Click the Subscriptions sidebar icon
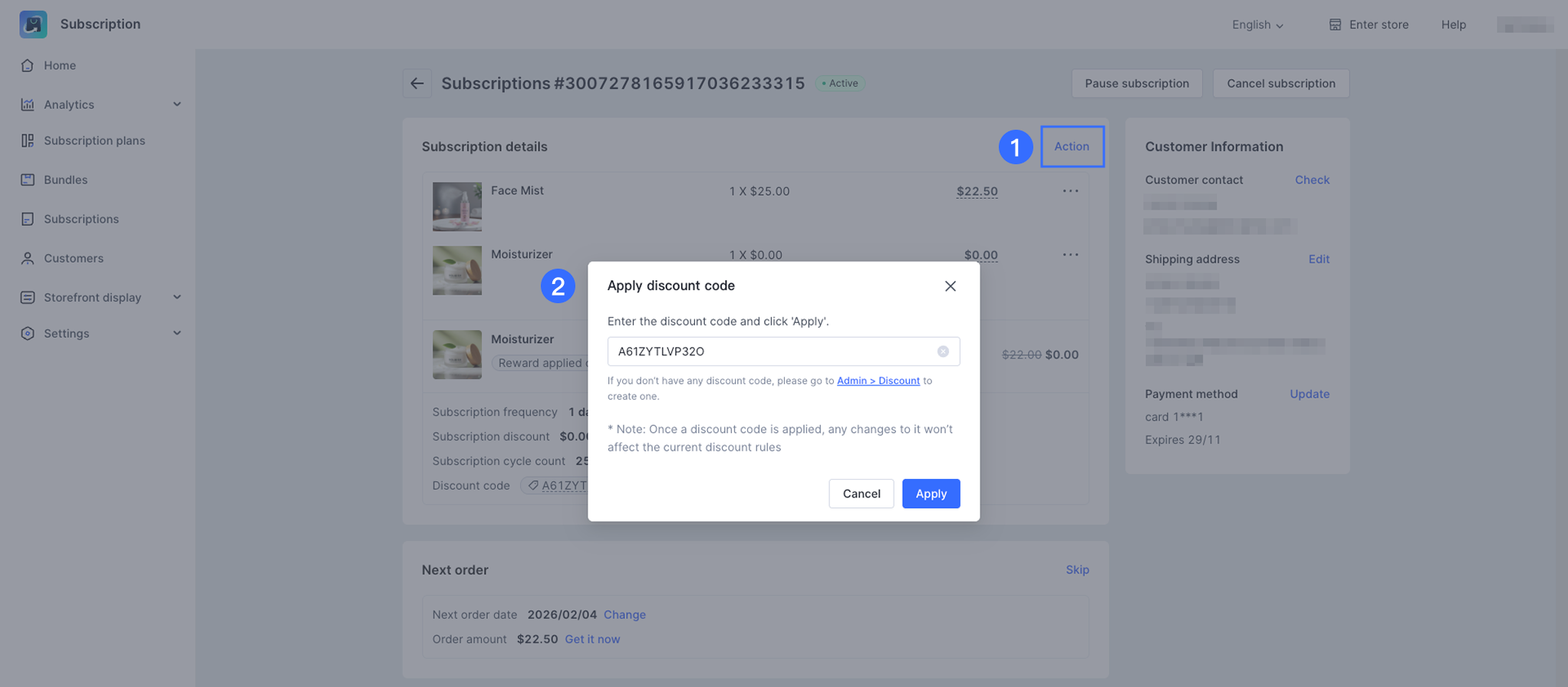This screenshot has height=687, width=1568. click(28, 219)
